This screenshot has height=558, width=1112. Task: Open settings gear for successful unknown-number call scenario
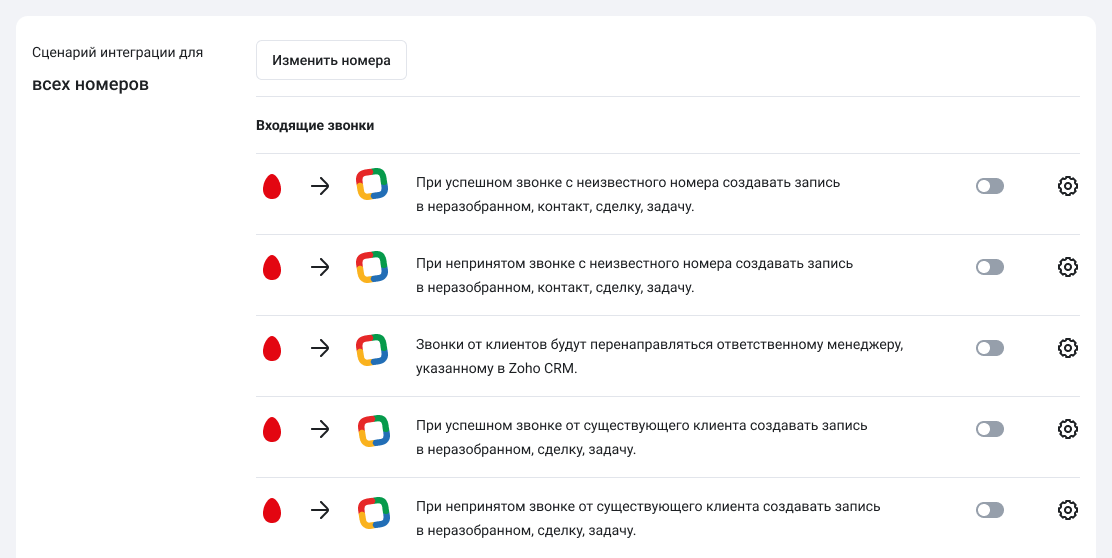(x=1067, y=186)
